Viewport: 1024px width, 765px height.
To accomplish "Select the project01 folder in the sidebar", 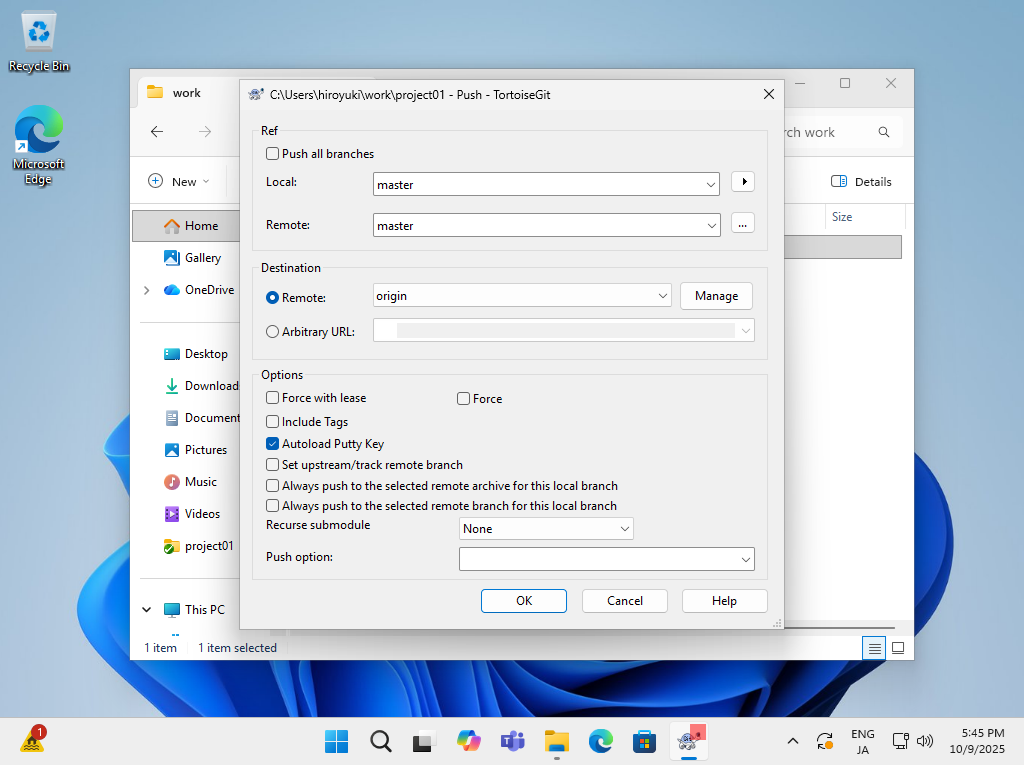I will point(208,546).
